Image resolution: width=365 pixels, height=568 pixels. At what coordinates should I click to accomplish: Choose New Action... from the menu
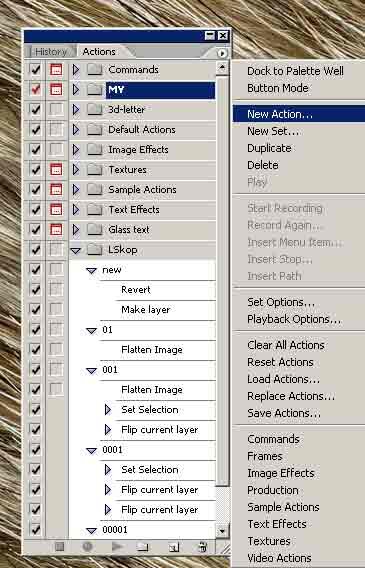(x=299, y=114)
